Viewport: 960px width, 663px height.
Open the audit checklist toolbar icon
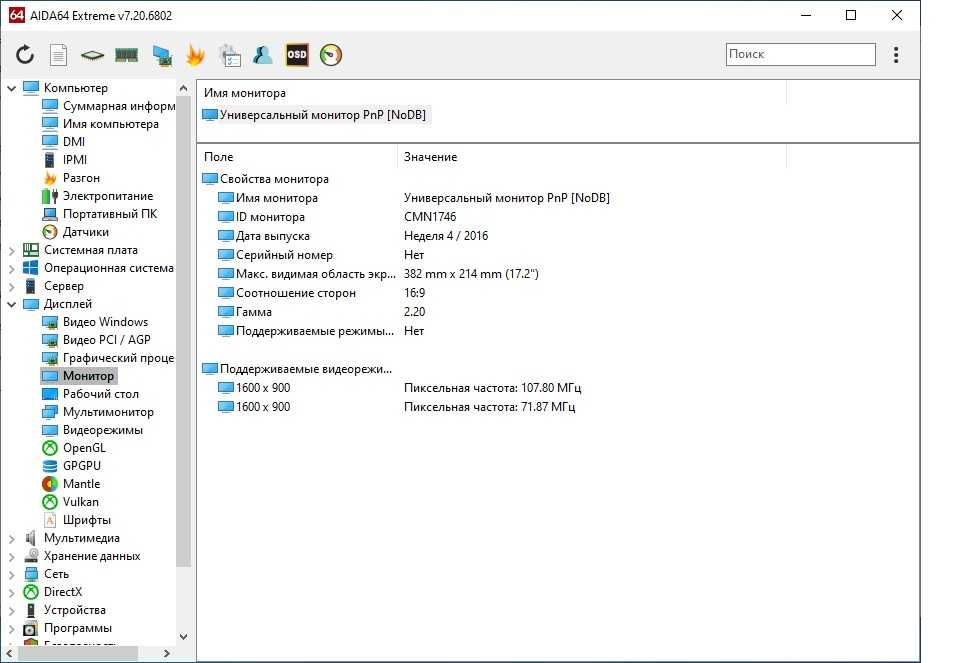click(x=230, y=55)
